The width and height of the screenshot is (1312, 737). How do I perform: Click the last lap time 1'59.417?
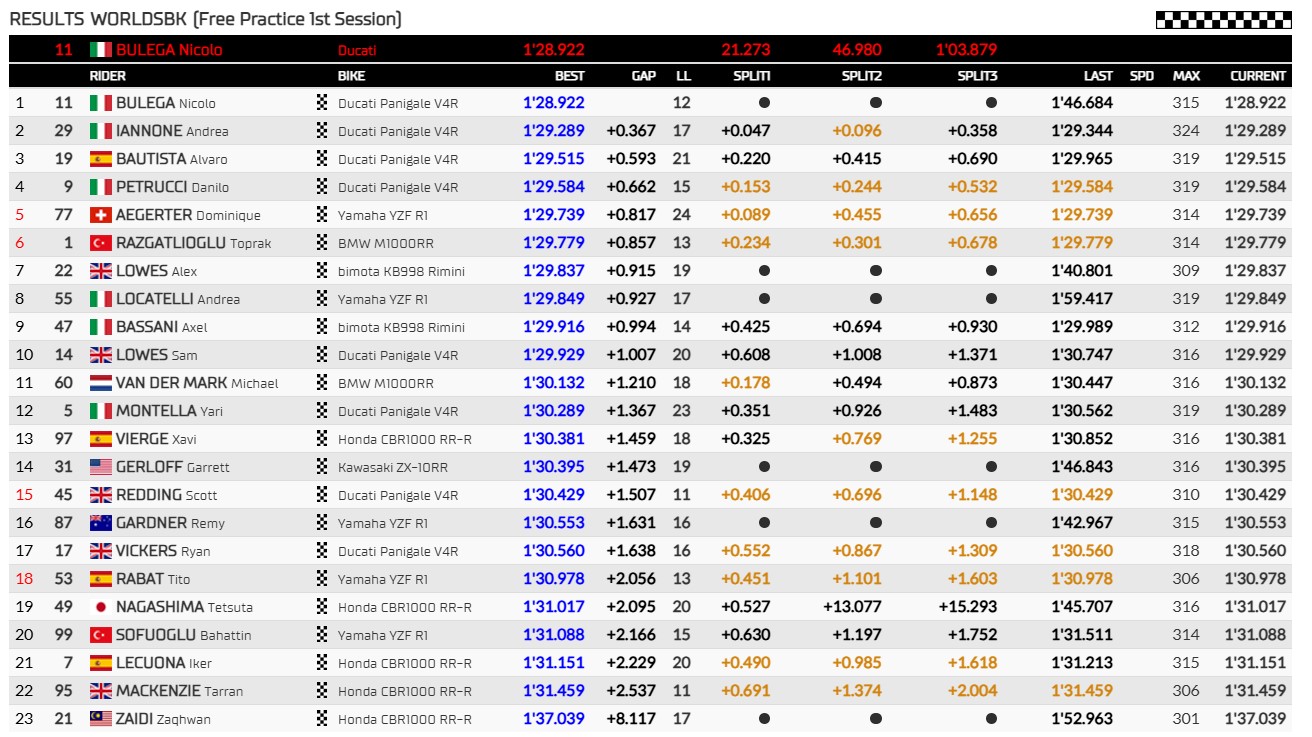pyautogui.click(x=1082, y=299)
